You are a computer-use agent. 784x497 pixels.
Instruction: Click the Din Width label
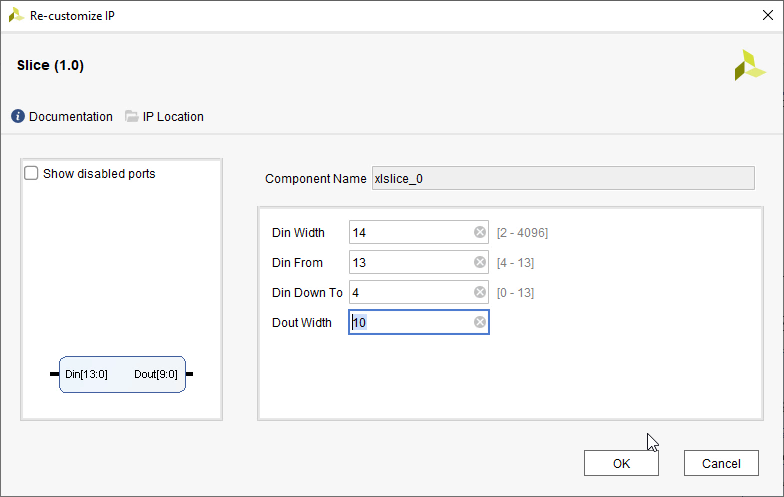(298, 232)
